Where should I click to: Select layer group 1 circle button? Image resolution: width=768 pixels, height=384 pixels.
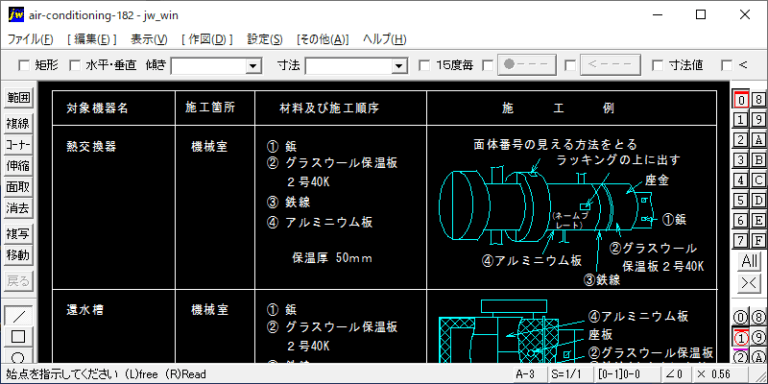click(741, 337)
